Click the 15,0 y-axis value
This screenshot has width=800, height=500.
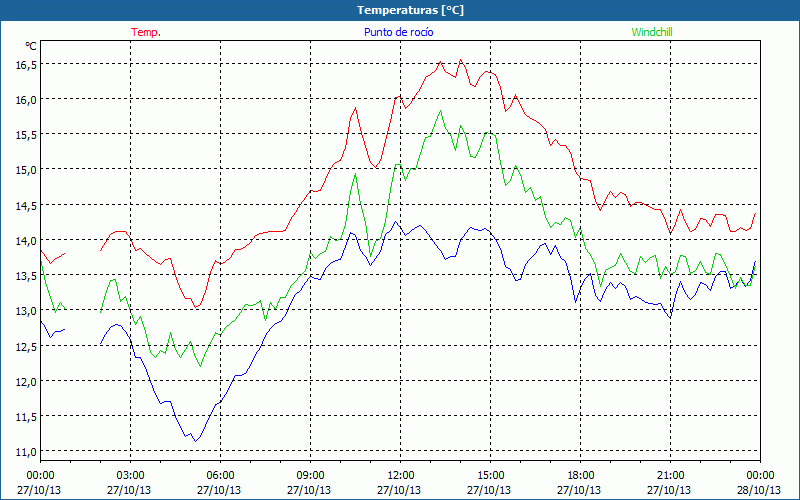click(26, 170)
